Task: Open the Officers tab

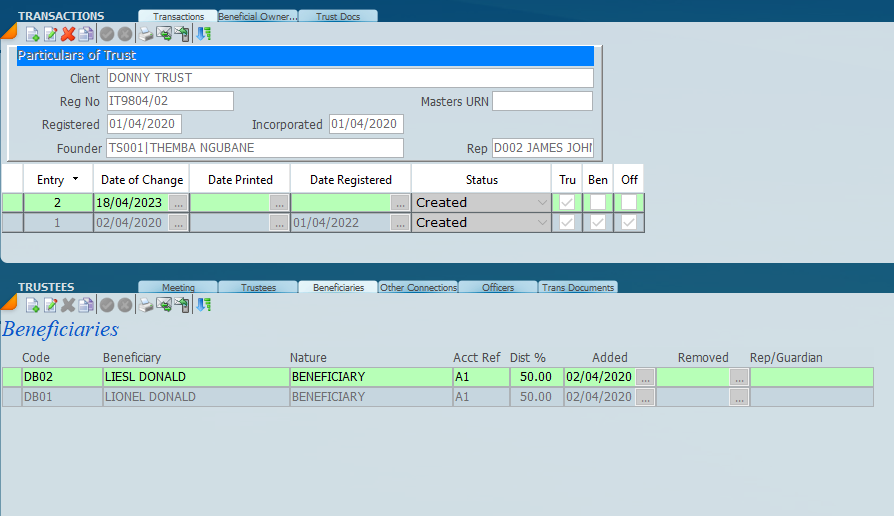Action: (498, 288)
